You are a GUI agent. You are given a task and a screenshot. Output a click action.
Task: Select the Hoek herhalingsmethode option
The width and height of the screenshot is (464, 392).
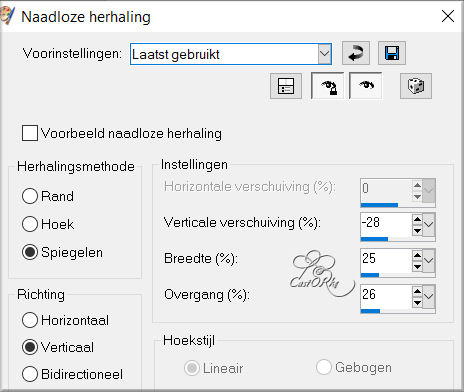point(30,224)
